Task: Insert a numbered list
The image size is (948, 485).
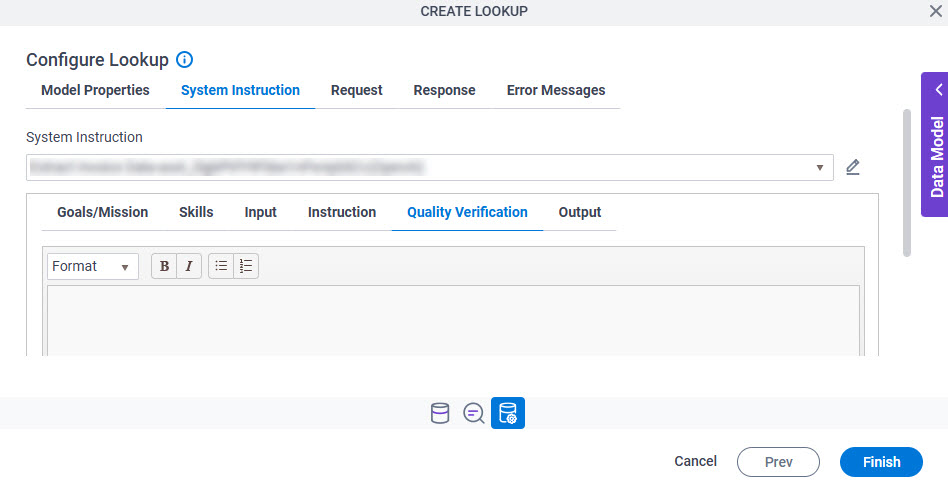Action: coord(246,266)
